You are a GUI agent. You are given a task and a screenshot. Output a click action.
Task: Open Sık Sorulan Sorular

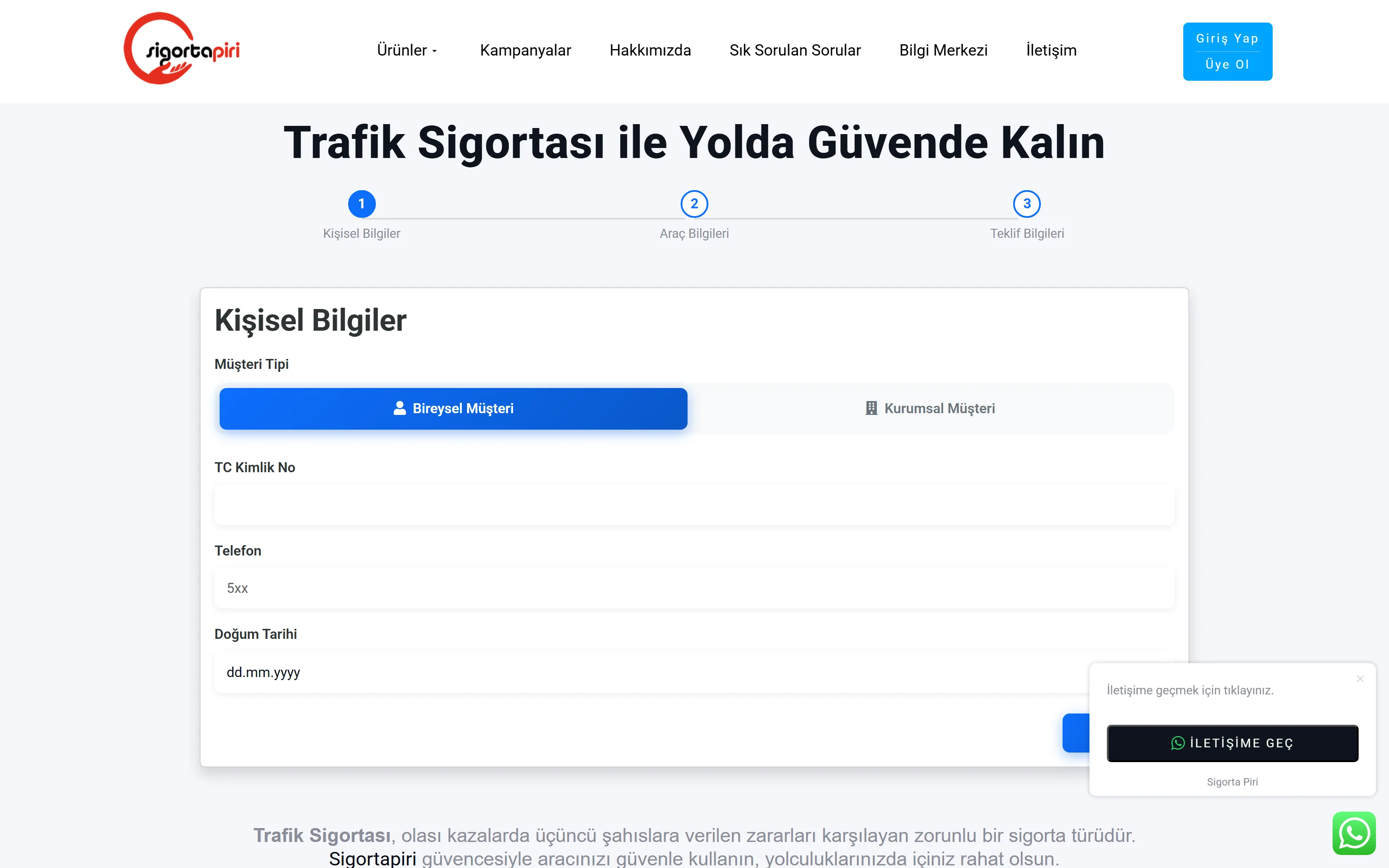tap(795, 50)
